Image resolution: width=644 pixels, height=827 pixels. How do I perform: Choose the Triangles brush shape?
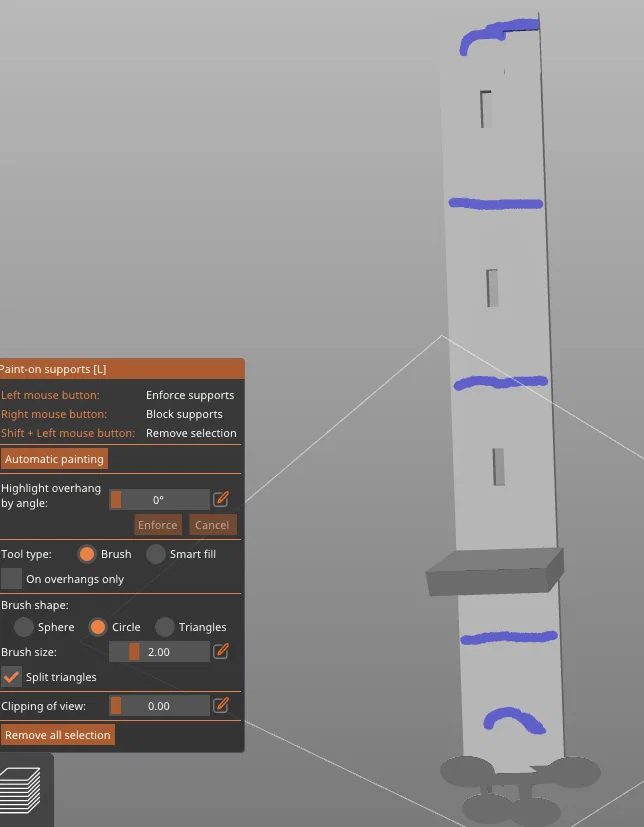165,627
